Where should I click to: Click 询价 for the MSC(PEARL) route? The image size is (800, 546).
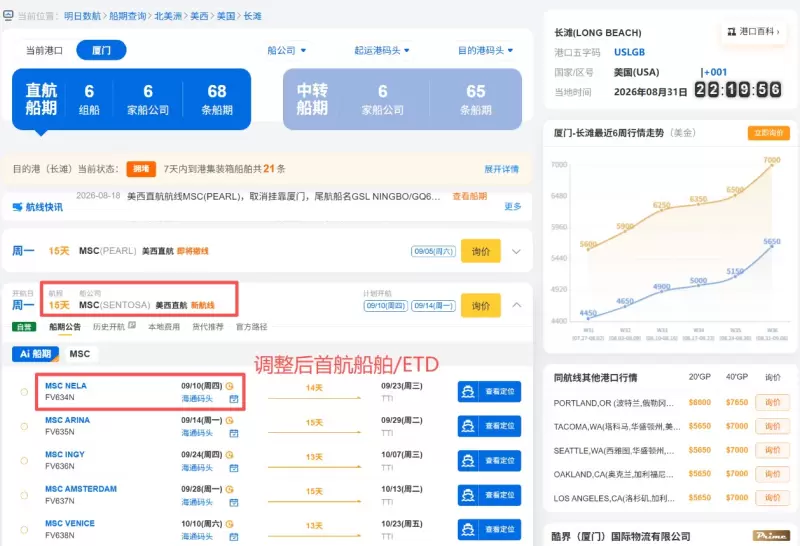(481, 251)
